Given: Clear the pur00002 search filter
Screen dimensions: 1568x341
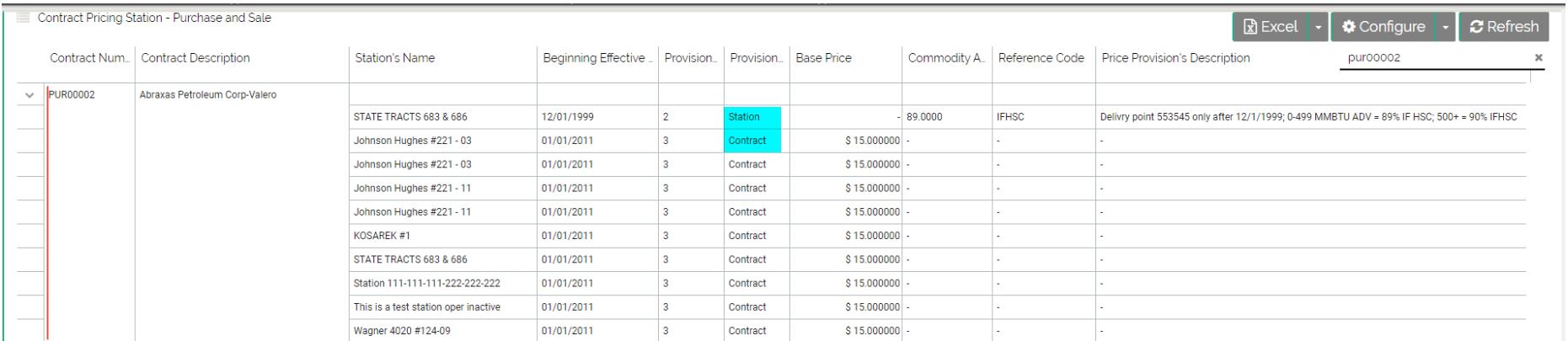Looking at the screenshot, I should click(x=1539, y=58).
